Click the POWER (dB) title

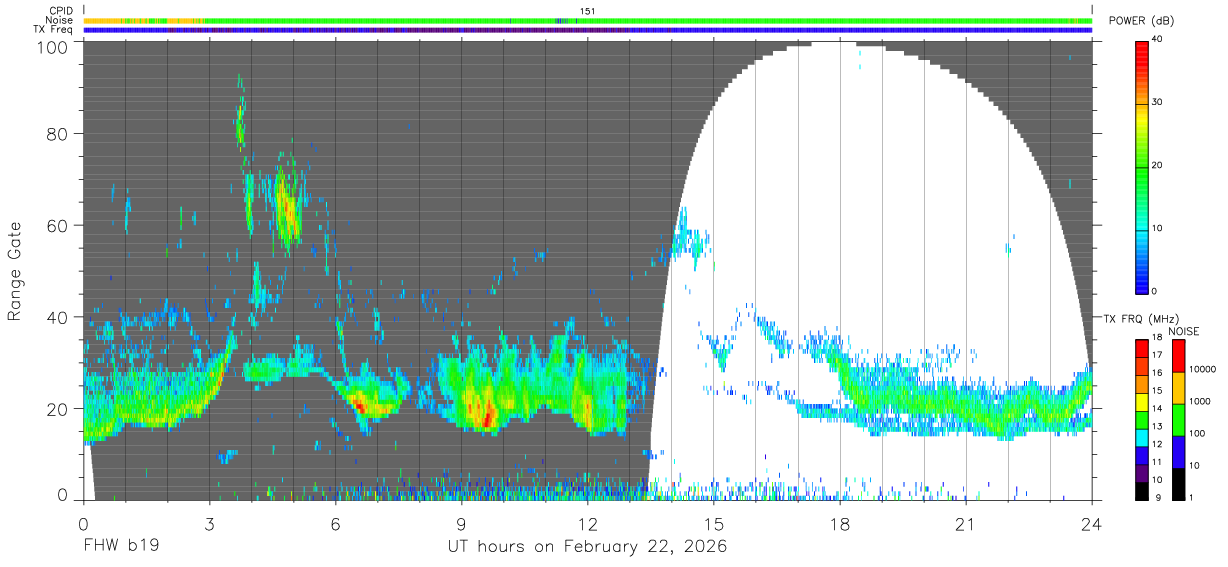click(1143, 21)
